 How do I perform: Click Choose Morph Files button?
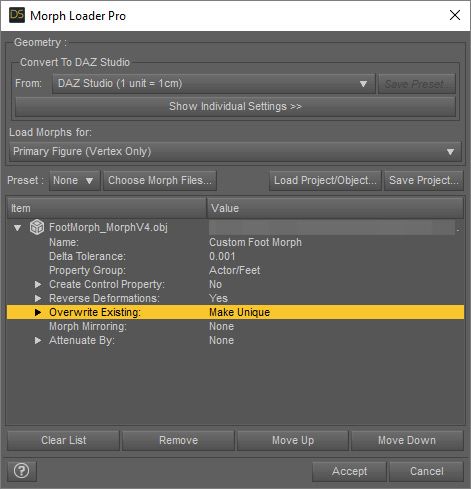(x=160, y=180)
